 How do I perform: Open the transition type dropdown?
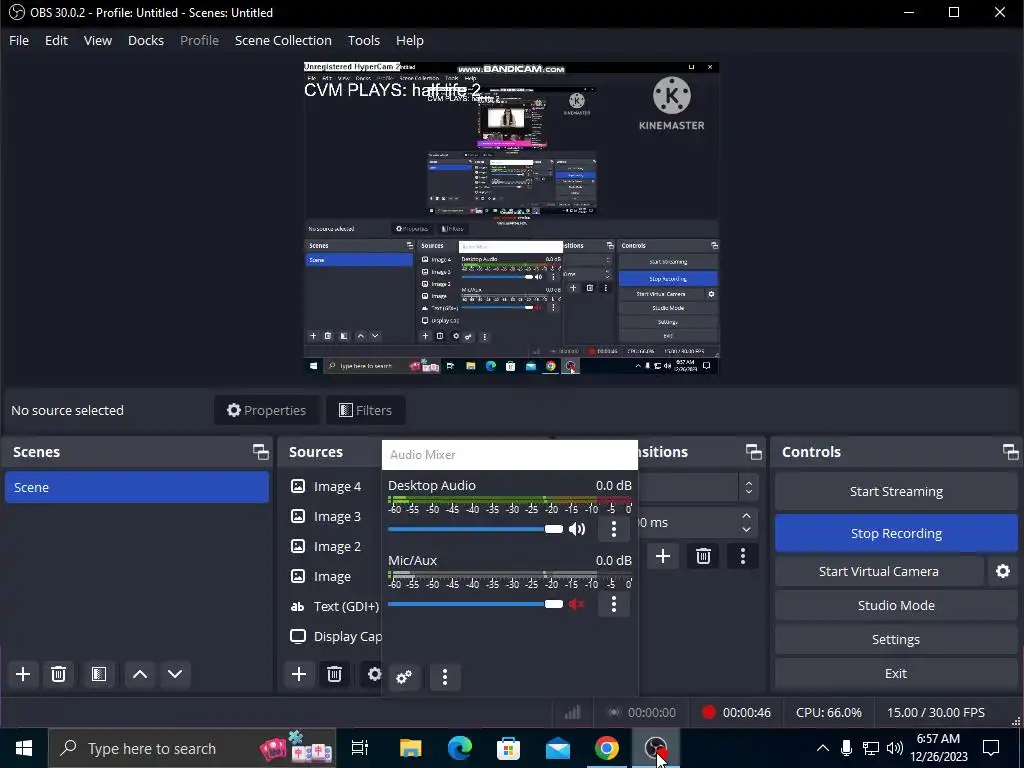(x=697, y=487)
